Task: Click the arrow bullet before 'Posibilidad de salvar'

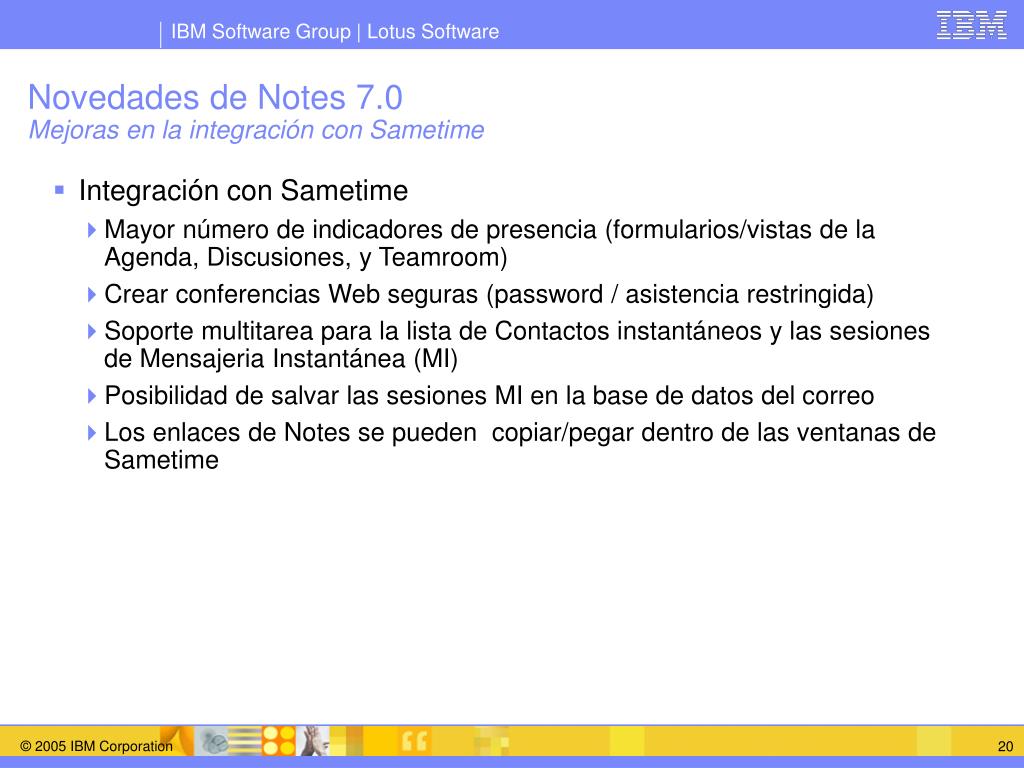Action: click(x=91, y=396)
